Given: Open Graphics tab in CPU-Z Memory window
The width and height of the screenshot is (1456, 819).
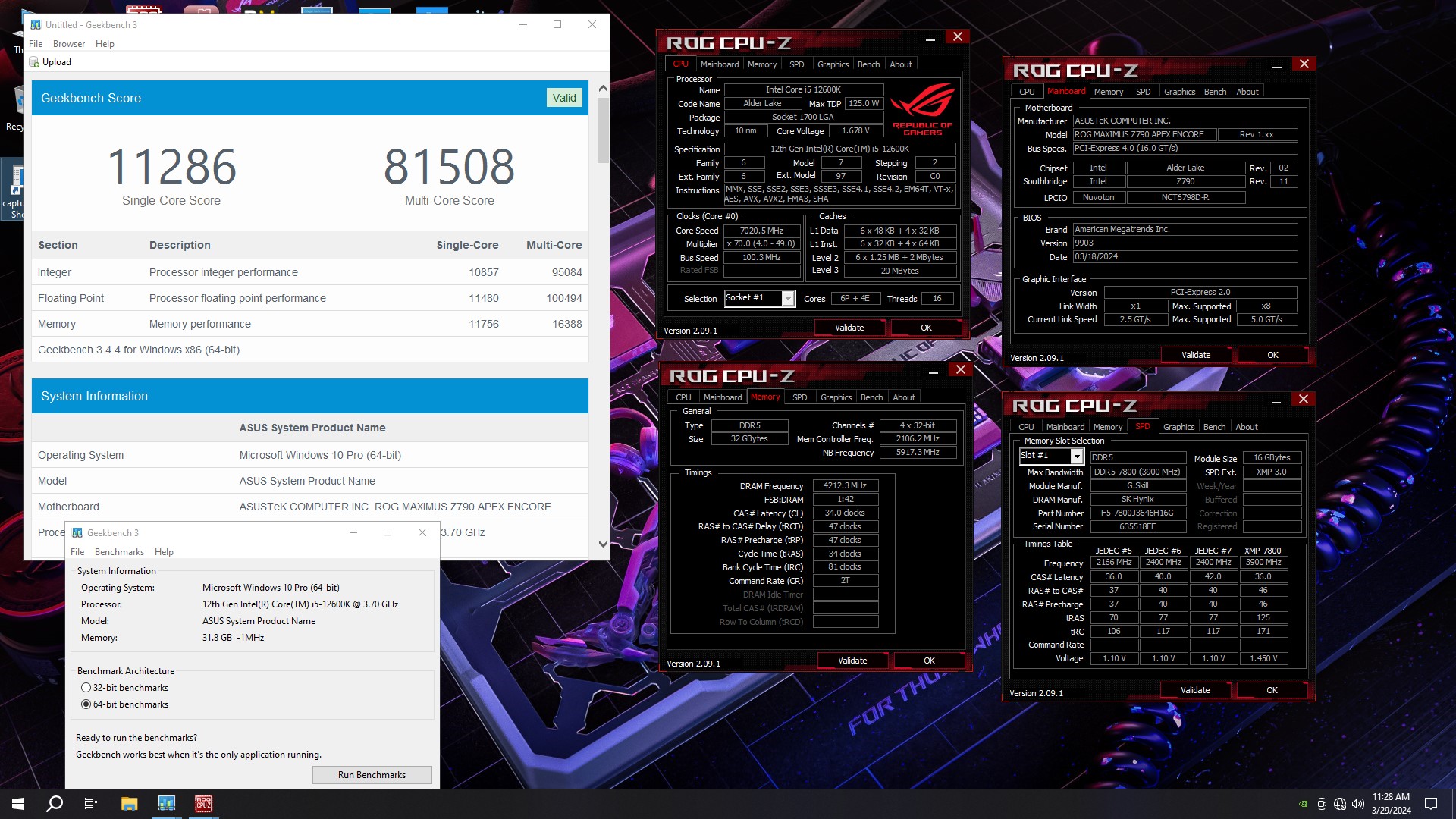Looking at the screenshot, I should (x=836, y=397).
